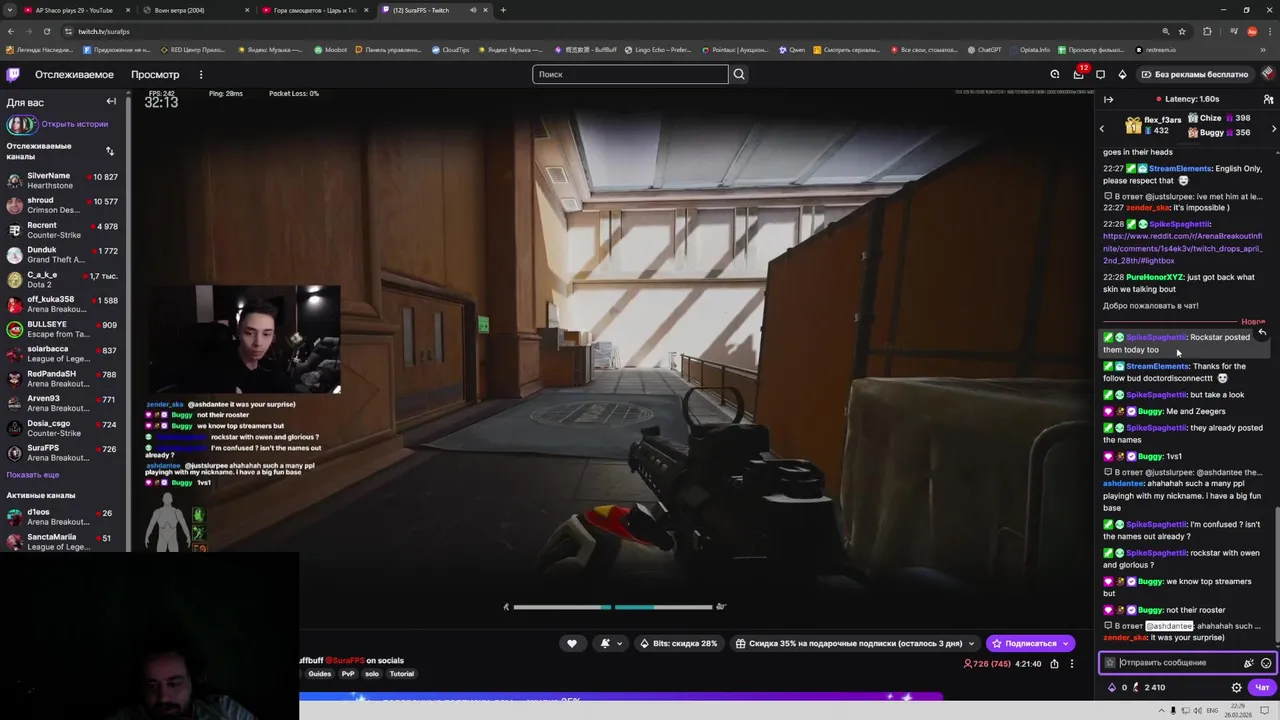Open the user avatar menu
Screen dimensions: 1280x720
pos(1268,74)
